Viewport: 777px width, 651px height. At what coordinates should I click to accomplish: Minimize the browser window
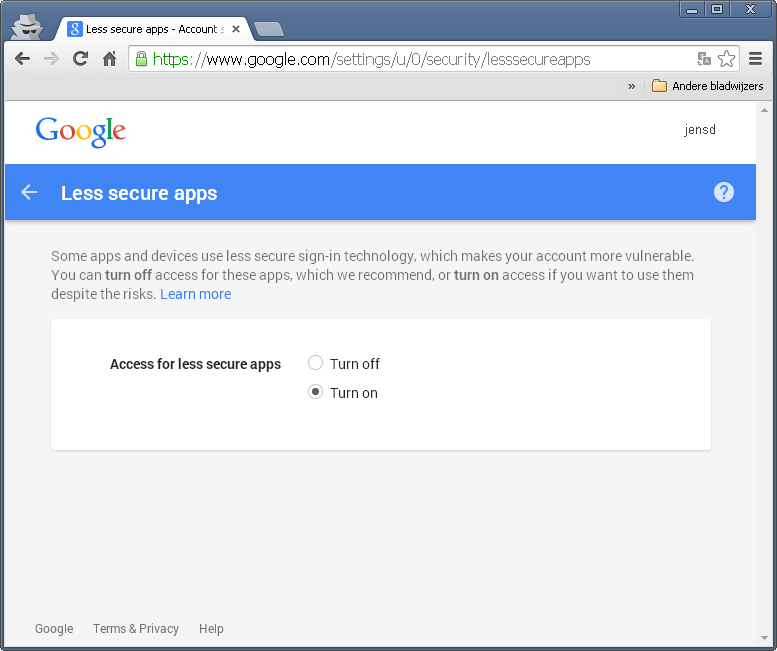[692, 9]
